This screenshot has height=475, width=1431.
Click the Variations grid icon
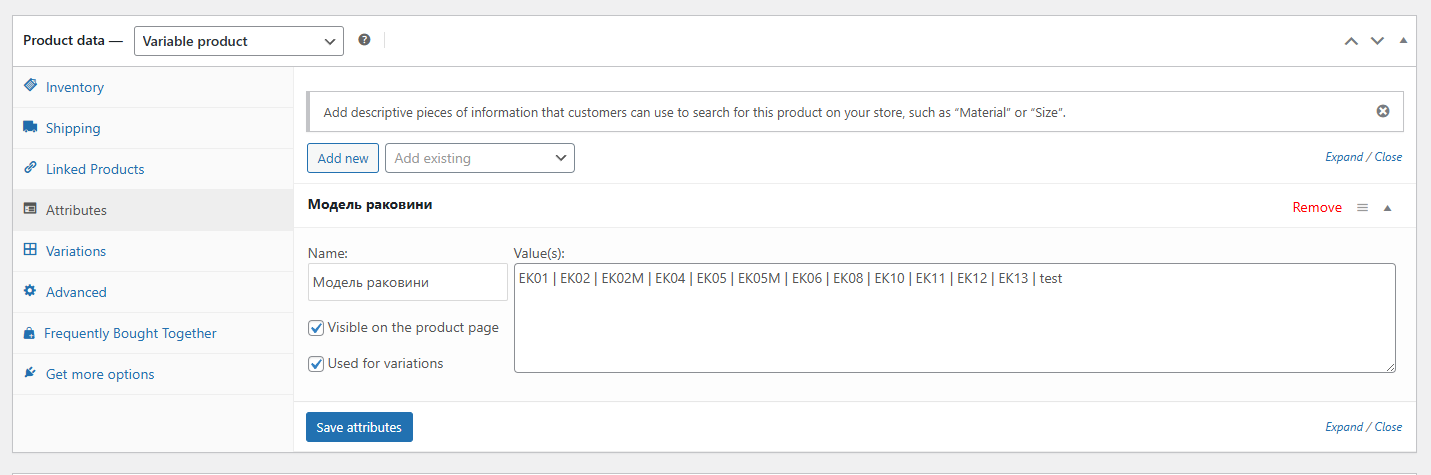(30, 251)
